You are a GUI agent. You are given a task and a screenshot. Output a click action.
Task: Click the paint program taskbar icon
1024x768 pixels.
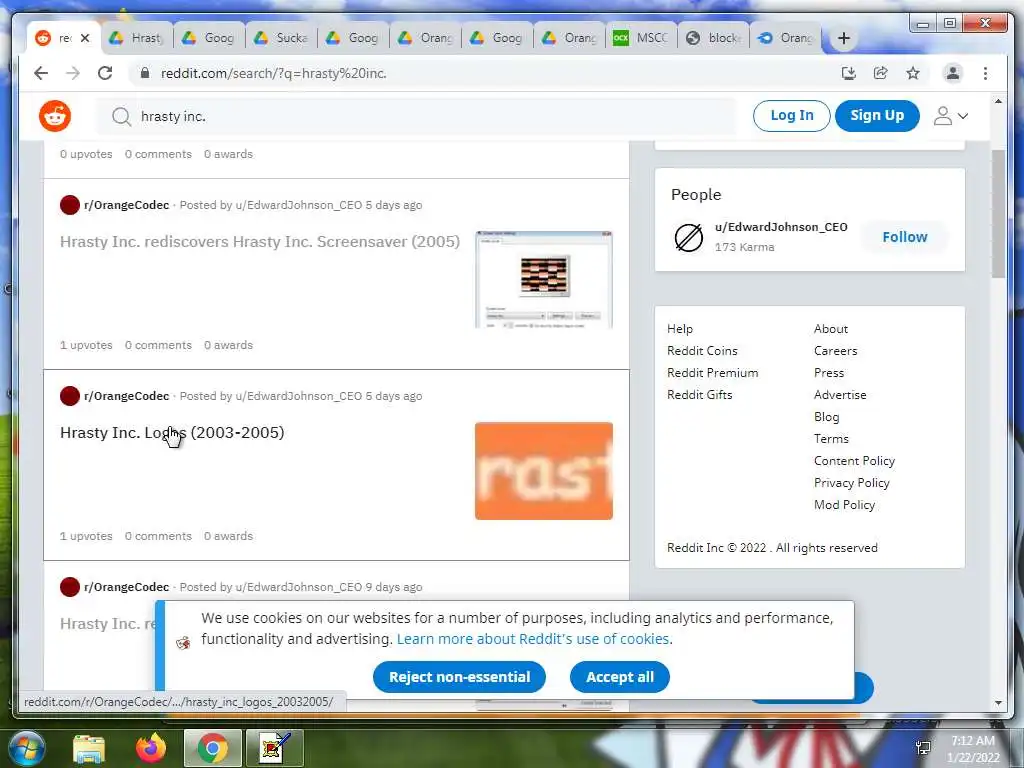point(275,748)
